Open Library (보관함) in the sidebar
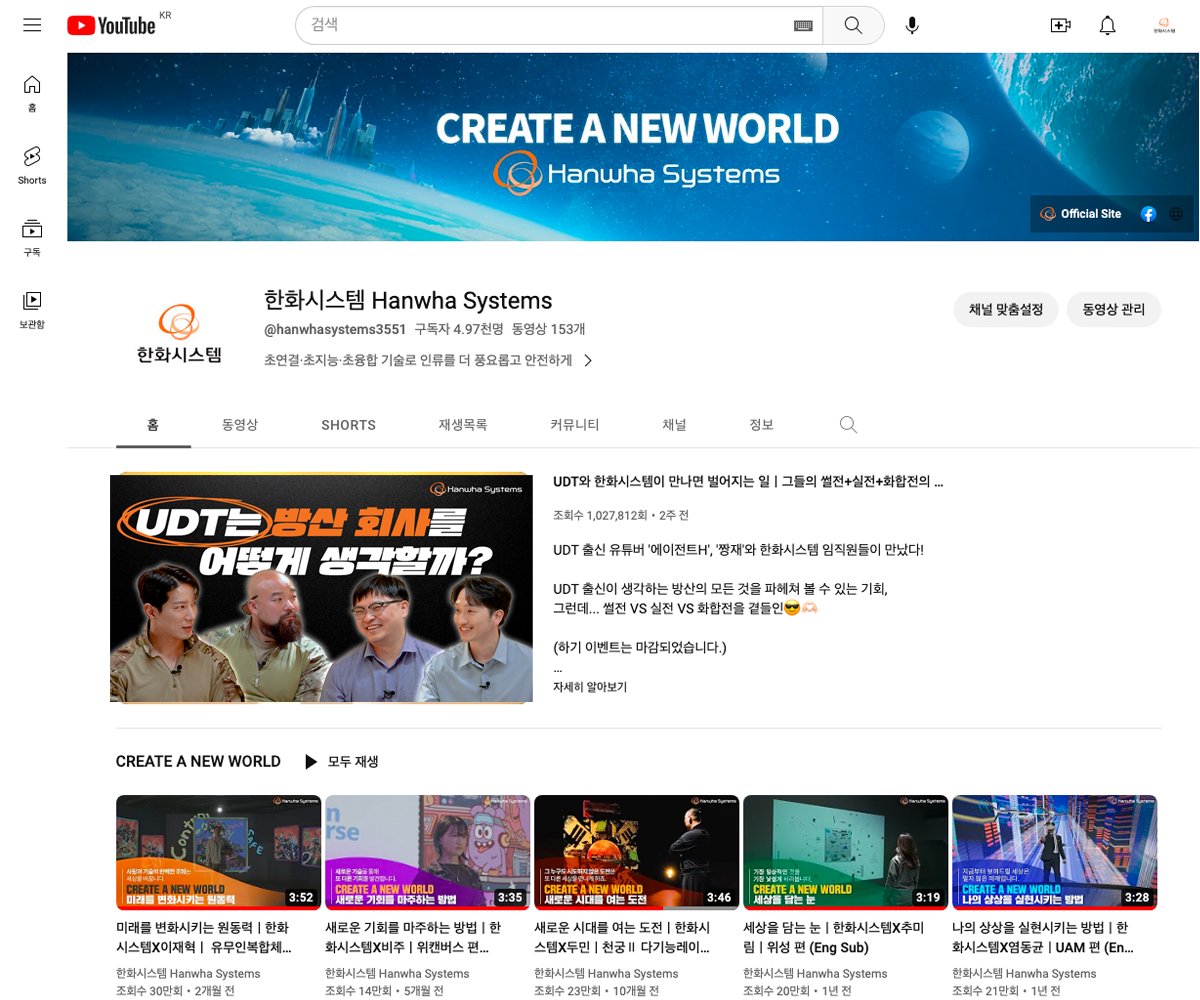Screen dimensions: 1200x1000 point(32,310)
